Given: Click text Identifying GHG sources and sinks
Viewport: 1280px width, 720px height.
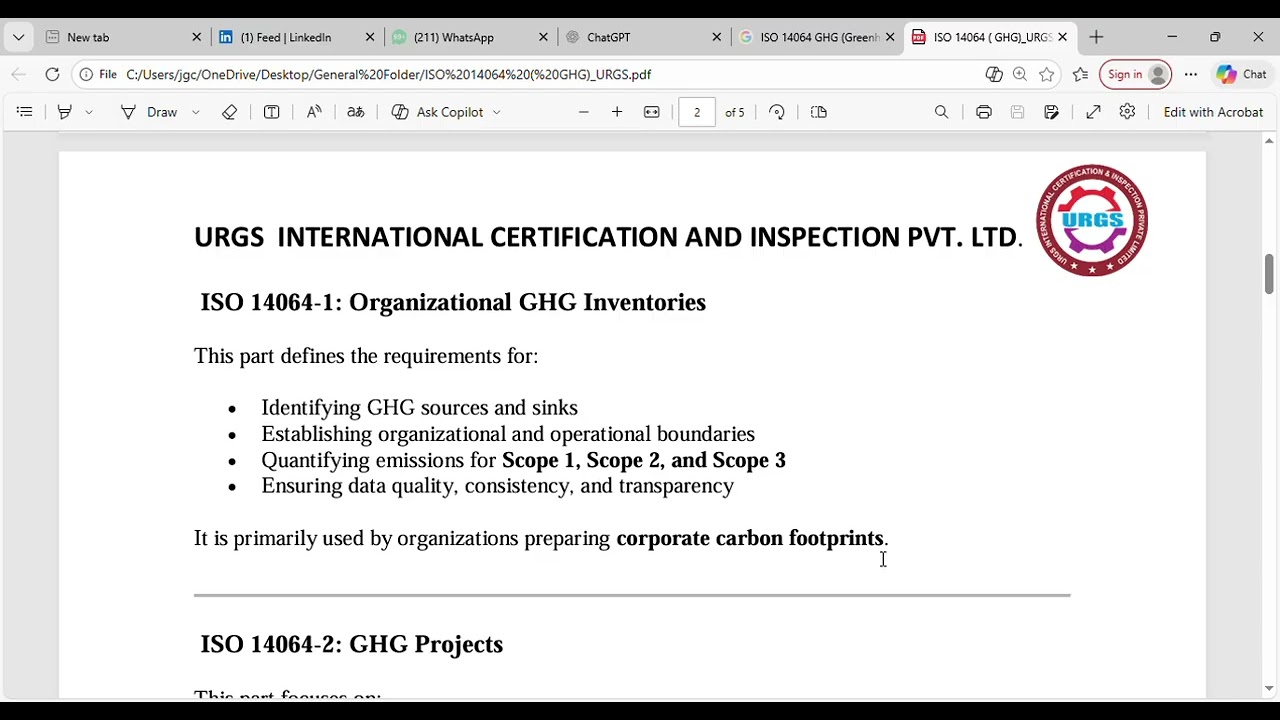Looking at the screenshot, I should (x=419, y=407).
